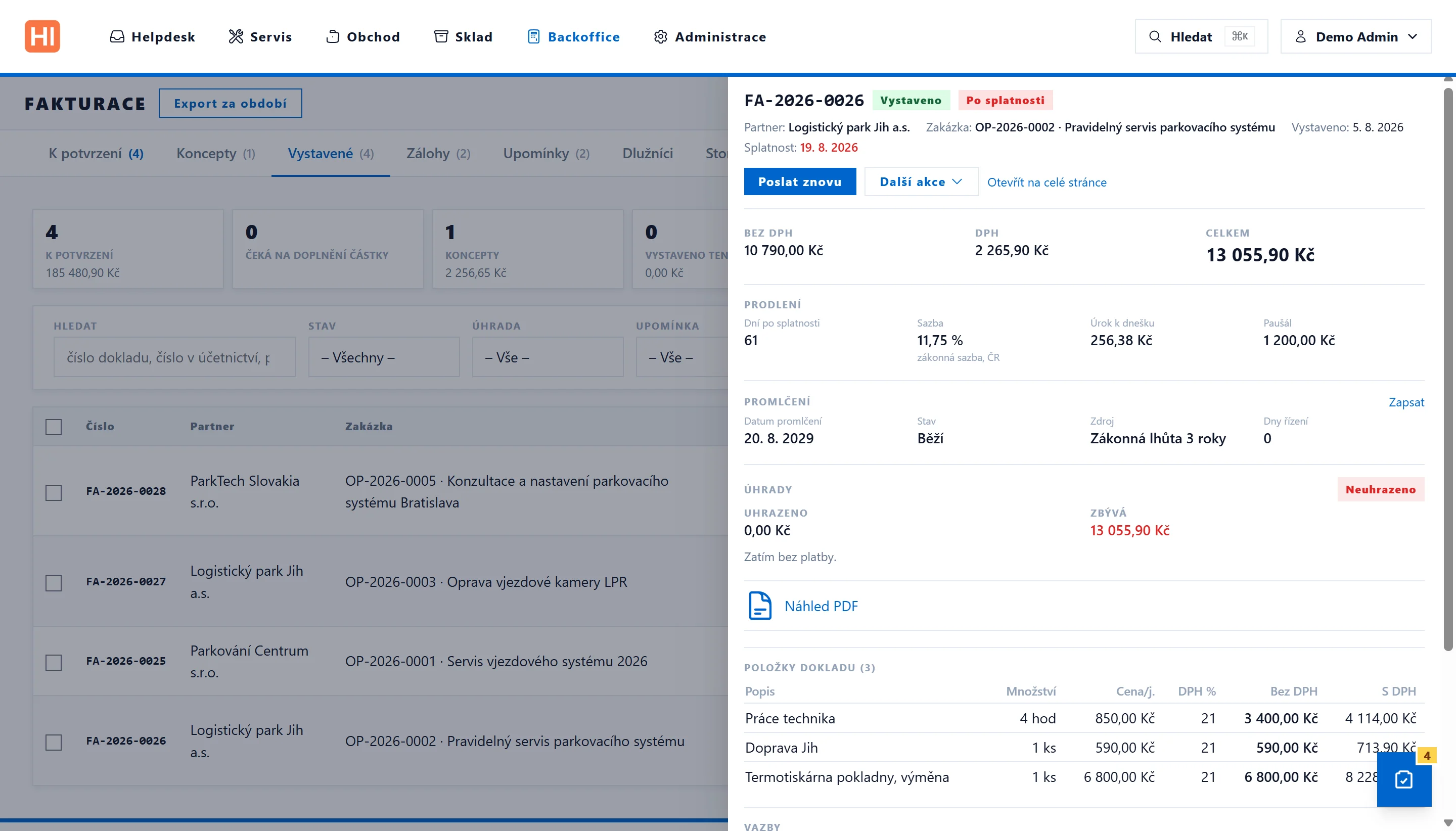Select checkbox for invoice FA-2026-0027

coord(54,583)
